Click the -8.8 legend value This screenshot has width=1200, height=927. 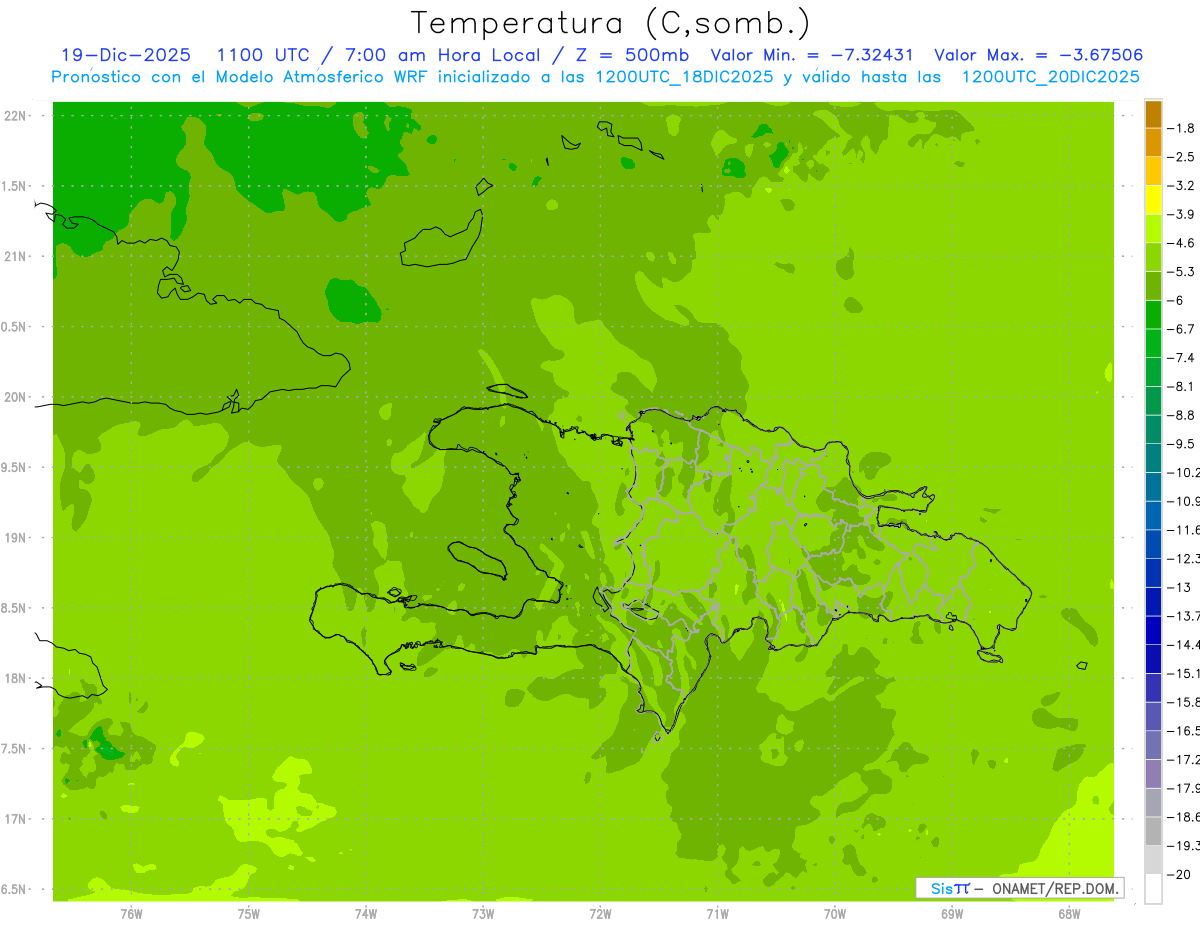(1181, 415)
